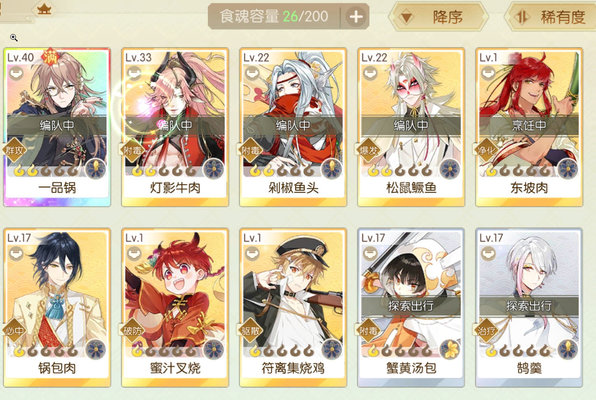This screenshot has width=596, height=400.
Task: Toggle the round lock icon on 灯影牛肉
Action: (x=134, y=73)
